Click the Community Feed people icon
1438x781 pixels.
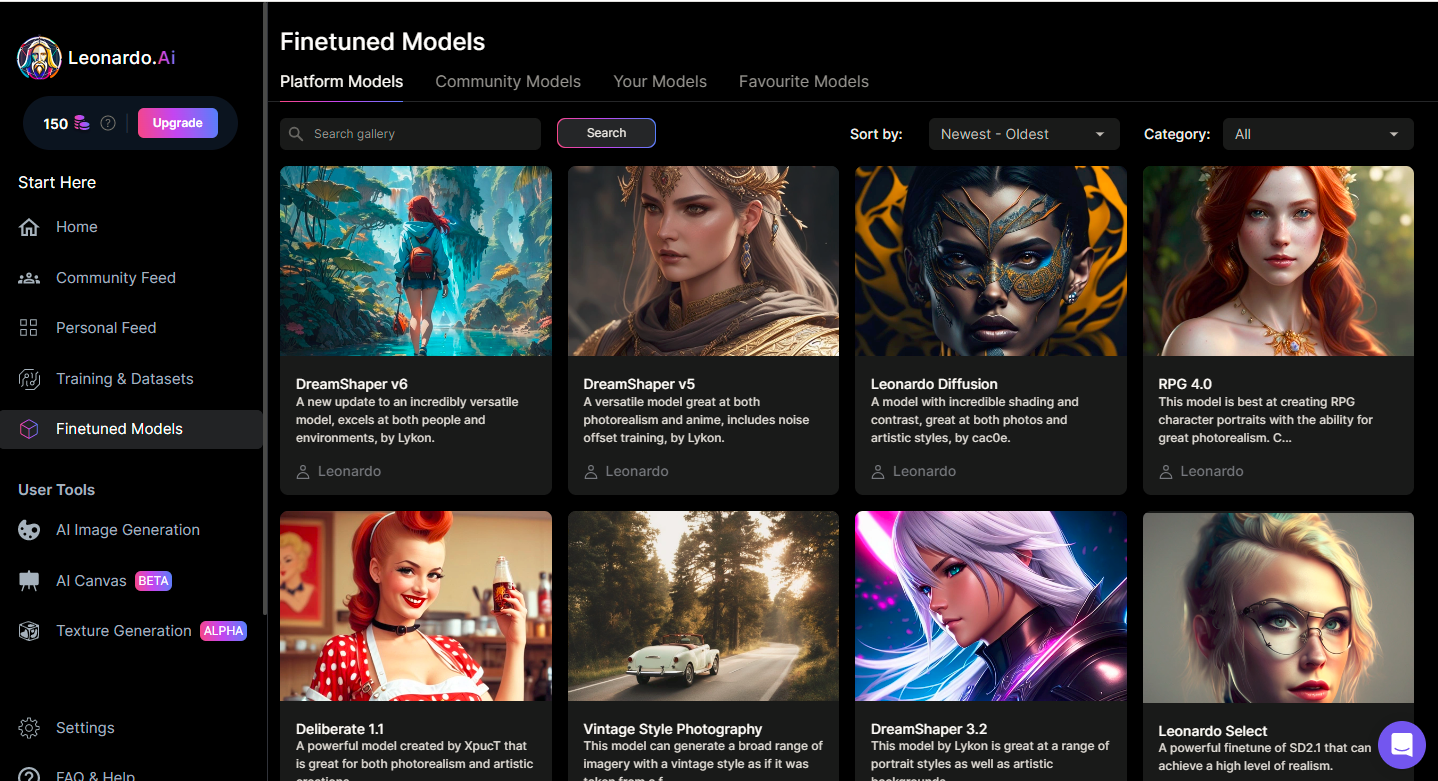pyautogui.click(x=29, y=278)
